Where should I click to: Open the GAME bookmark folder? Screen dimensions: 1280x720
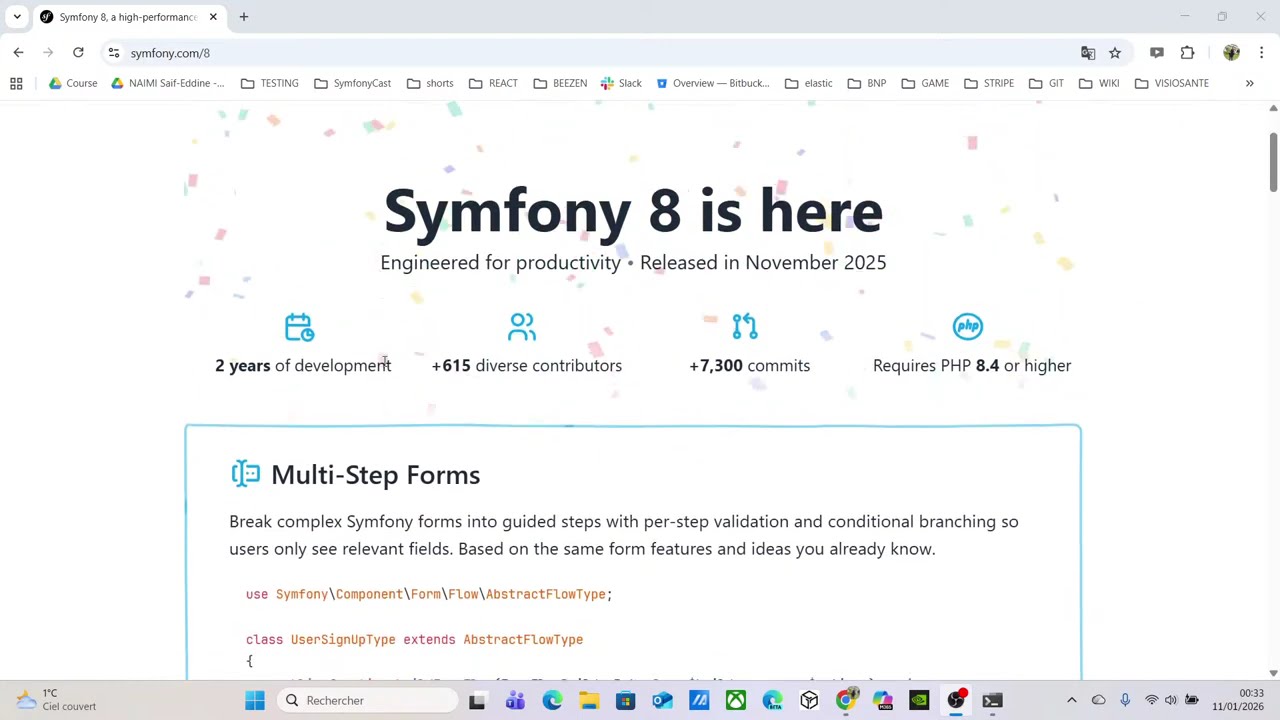(x=925, y=83)
